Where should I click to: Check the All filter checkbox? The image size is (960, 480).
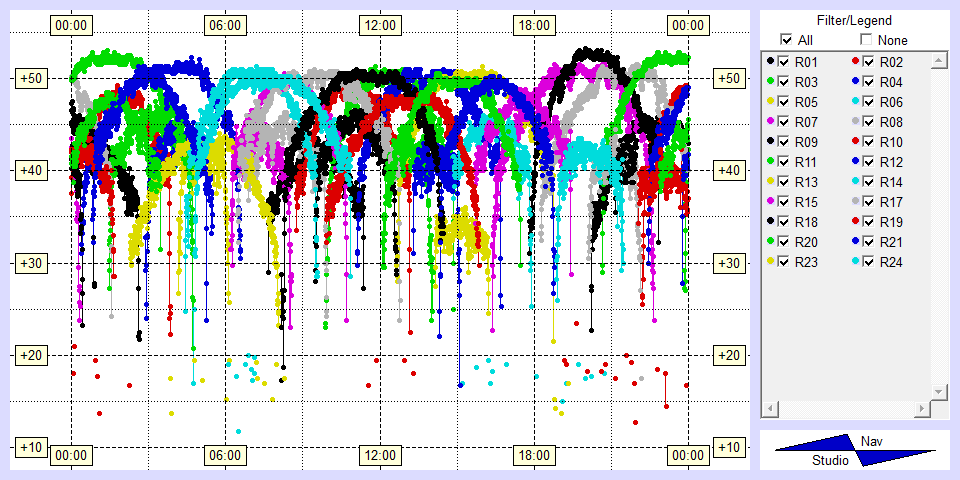[786, 40]
